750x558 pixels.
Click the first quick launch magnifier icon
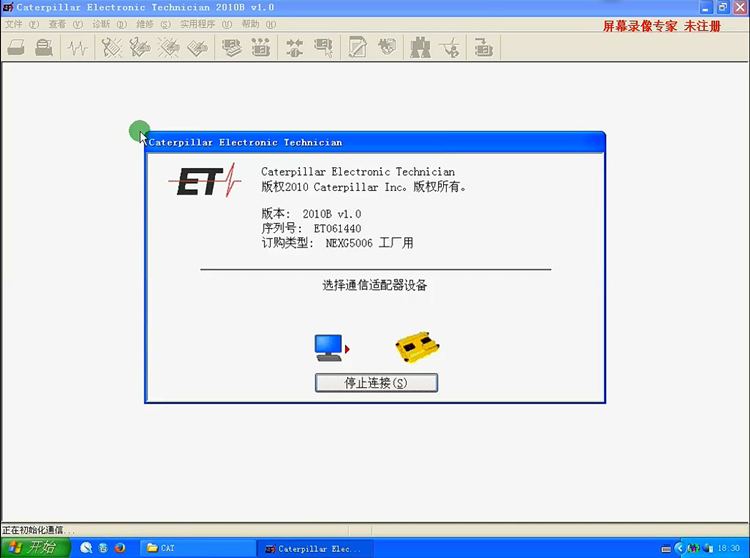point(86,548)
